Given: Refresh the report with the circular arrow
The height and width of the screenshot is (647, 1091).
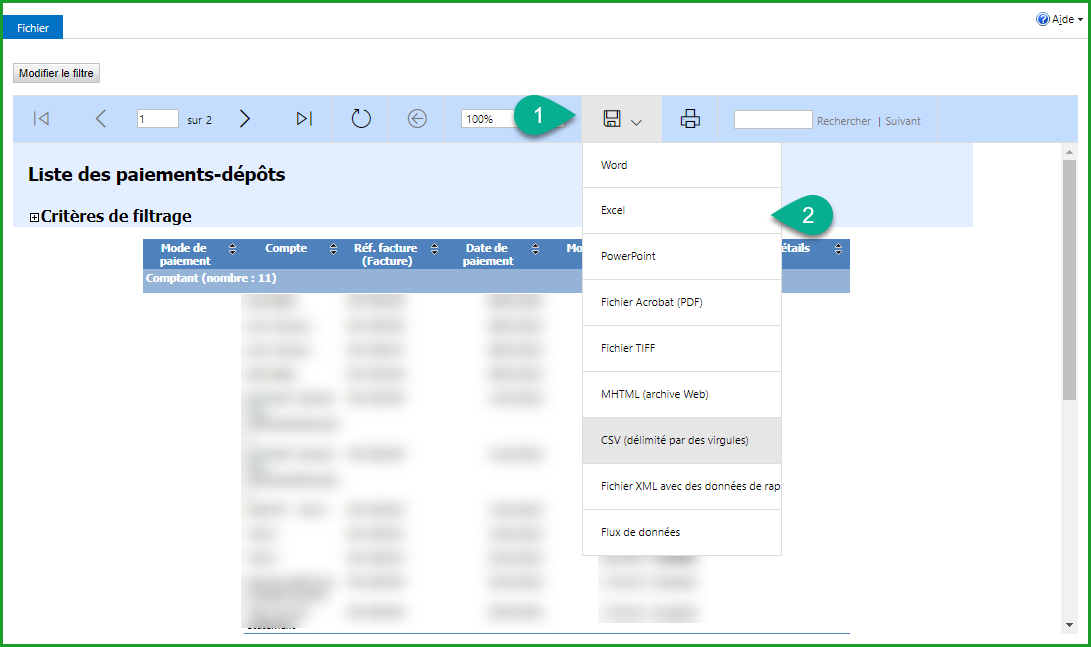Looking at the screenshot, I should (x=361, y=119).
